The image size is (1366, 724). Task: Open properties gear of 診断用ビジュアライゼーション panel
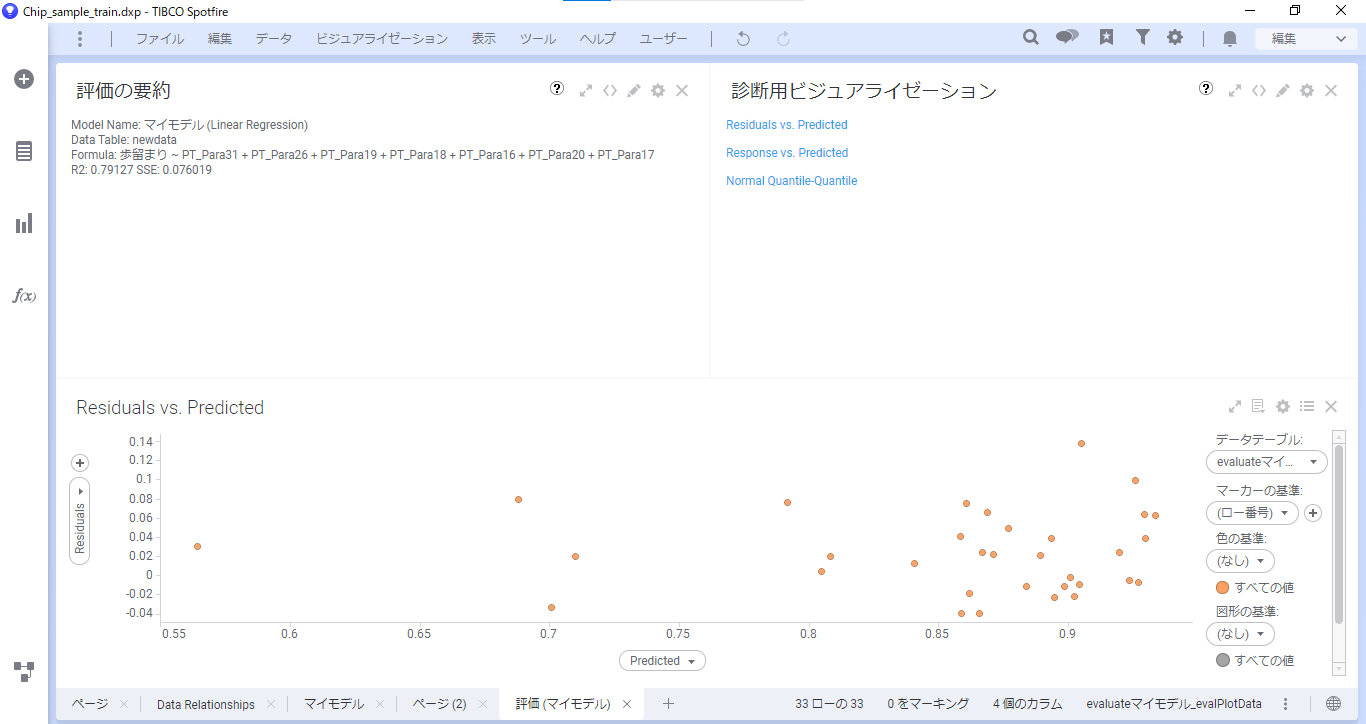pyautogui.click(x=1307, y=90)
